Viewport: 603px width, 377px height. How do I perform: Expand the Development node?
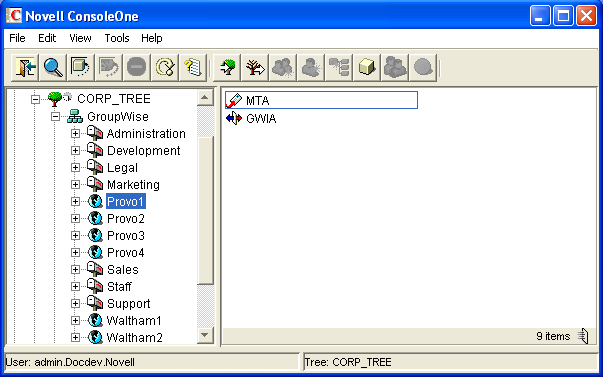[75, 150]
